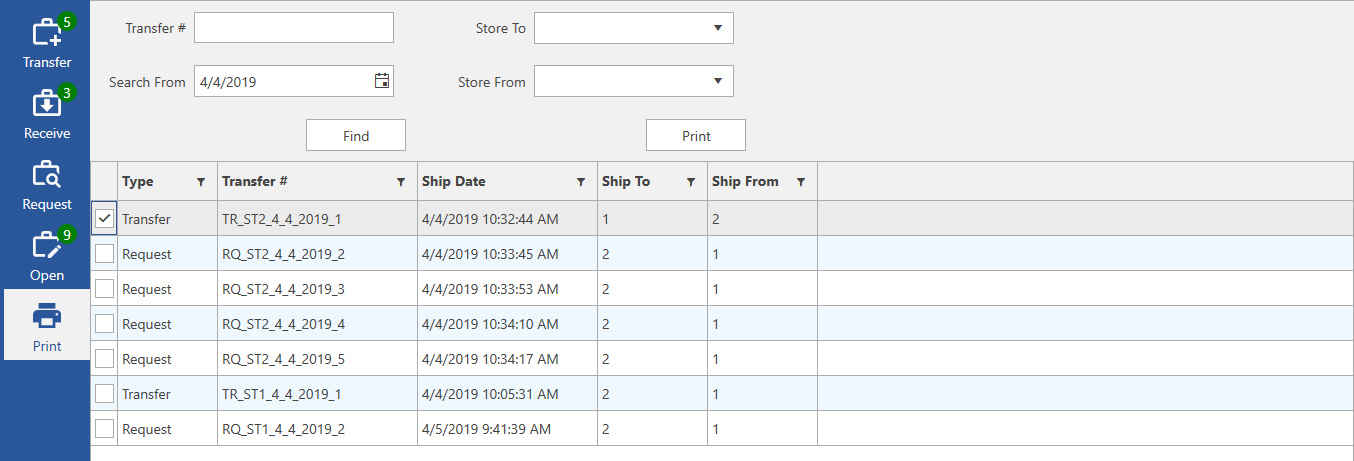This screenshot has height=461, width=1354.
Task: Select the RQ_ST1_4_4_2019_2 row
Action: click(283, 429)
